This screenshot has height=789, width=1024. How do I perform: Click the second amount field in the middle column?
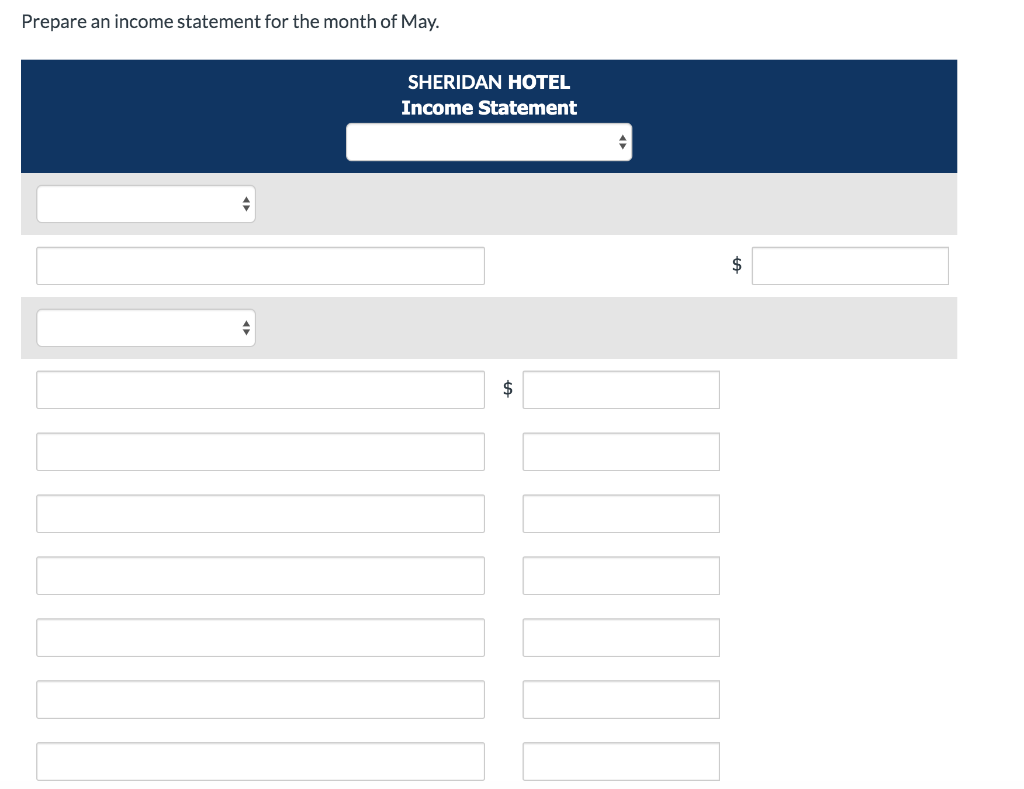(621, 451)
